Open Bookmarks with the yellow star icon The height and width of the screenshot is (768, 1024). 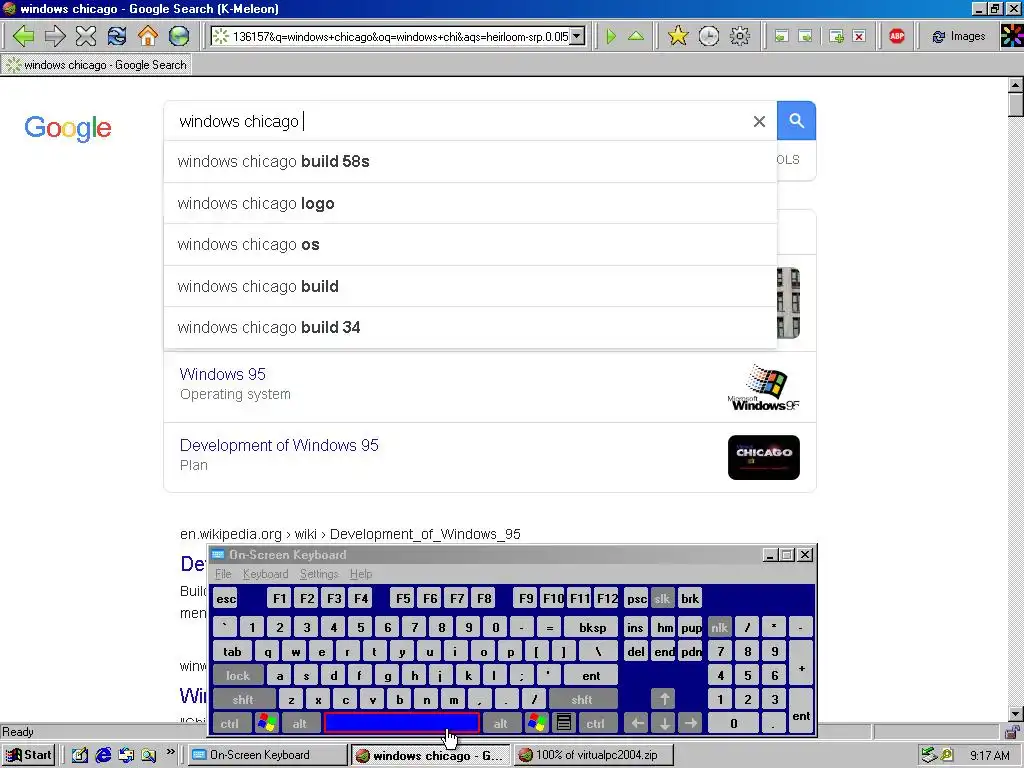678,36
